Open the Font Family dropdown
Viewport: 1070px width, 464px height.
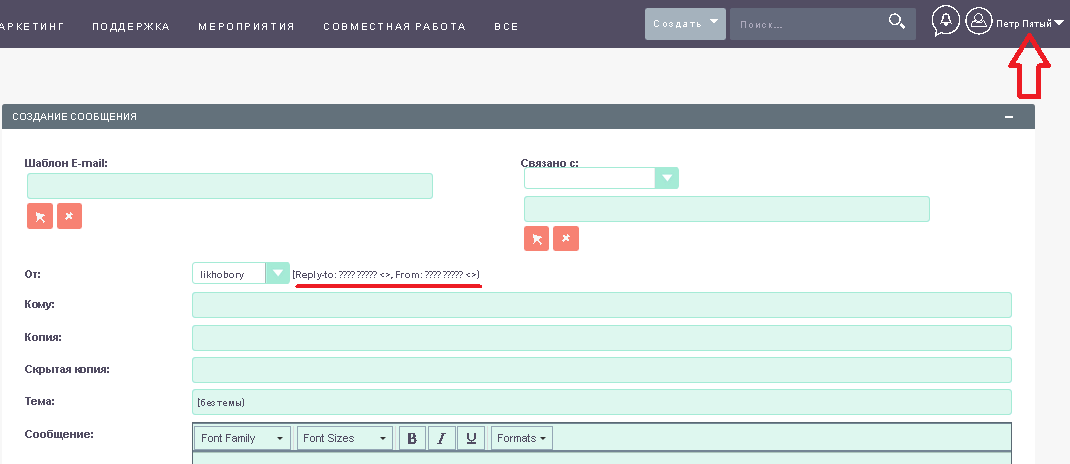242,438
